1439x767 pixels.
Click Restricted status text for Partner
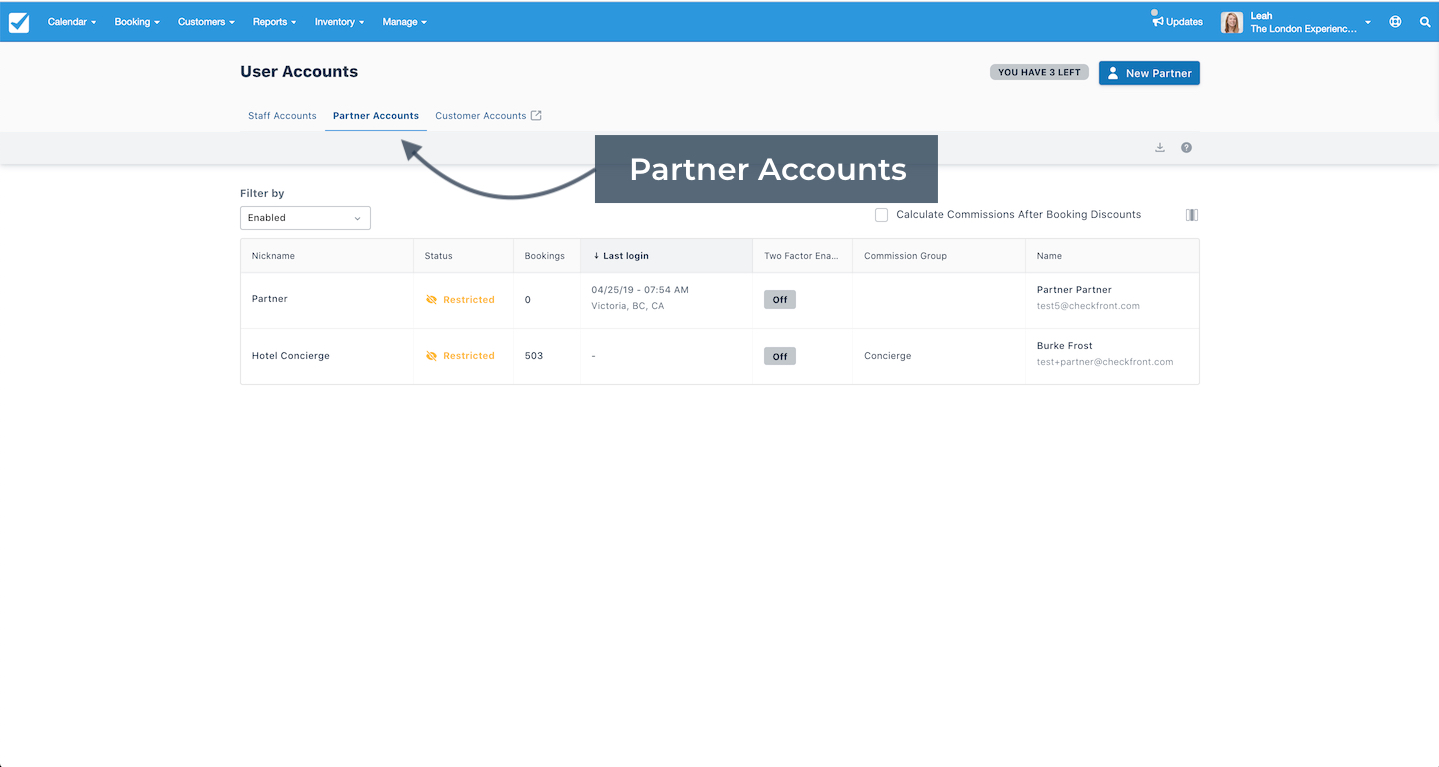click(469, 300)
